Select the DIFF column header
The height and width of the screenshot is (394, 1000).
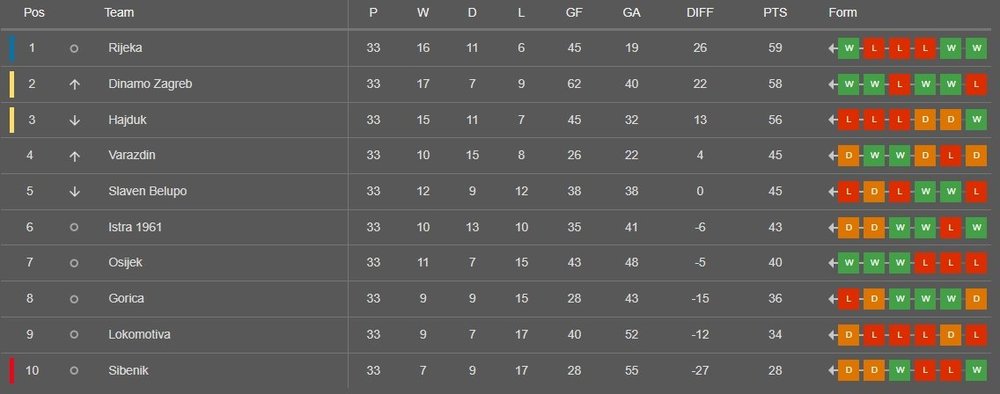pos(700,13)
